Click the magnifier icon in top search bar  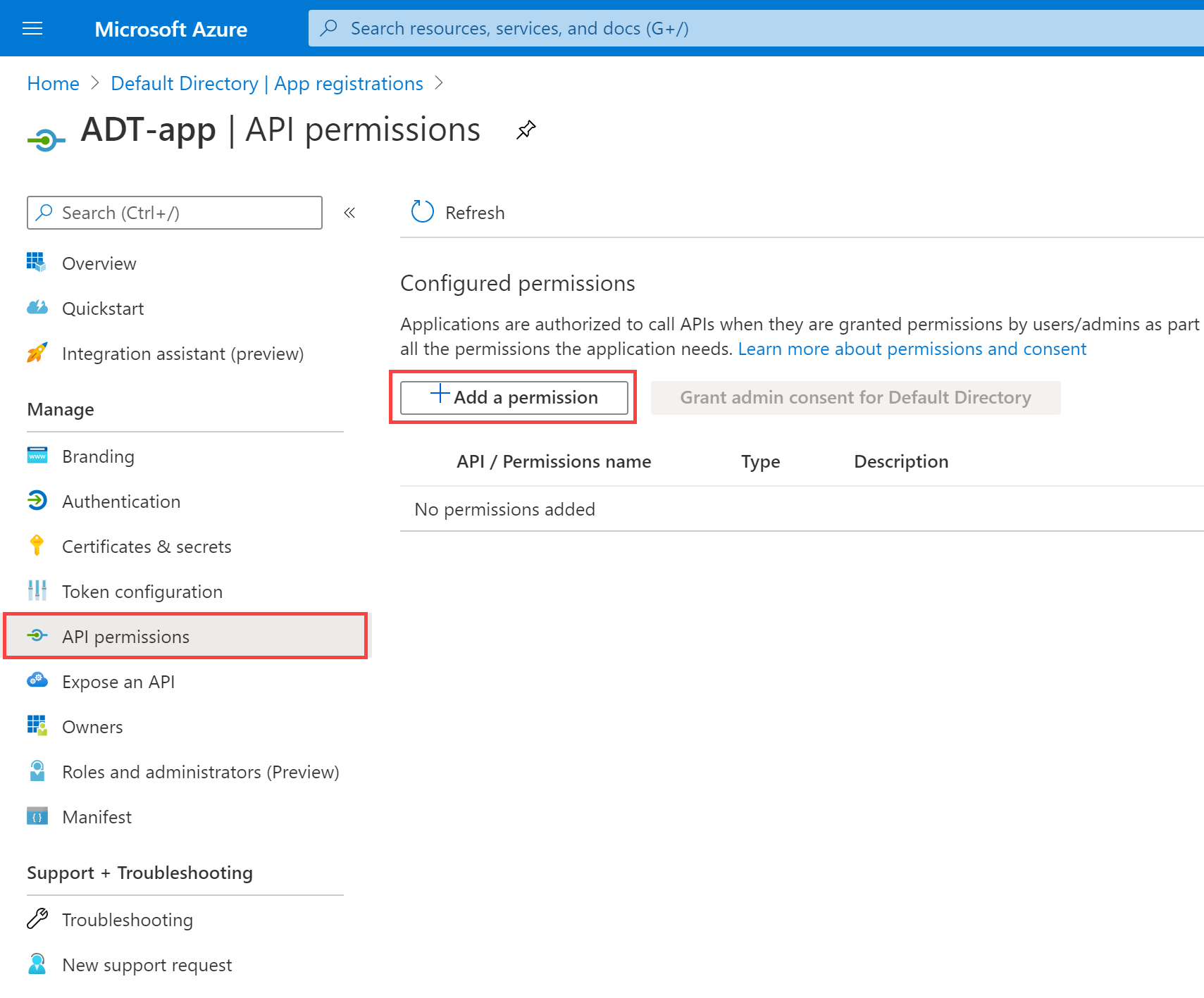tap(328, 28)
